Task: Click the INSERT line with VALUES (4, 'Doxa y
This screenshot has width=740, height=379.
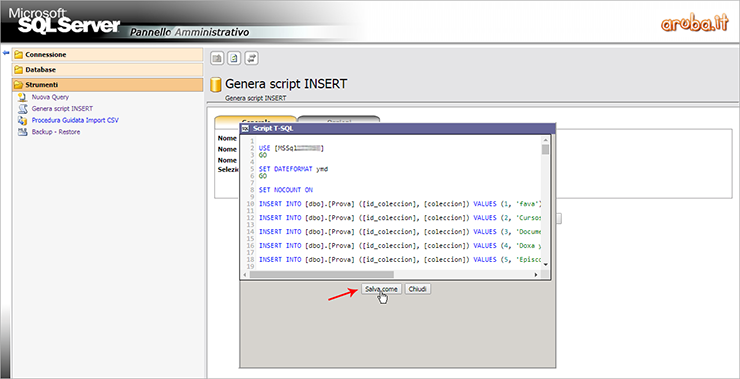Action: (x=399, y=245)
